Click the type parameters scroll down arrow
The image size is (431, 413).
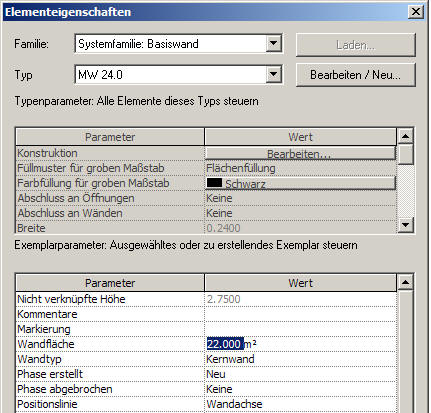[406, 225]
